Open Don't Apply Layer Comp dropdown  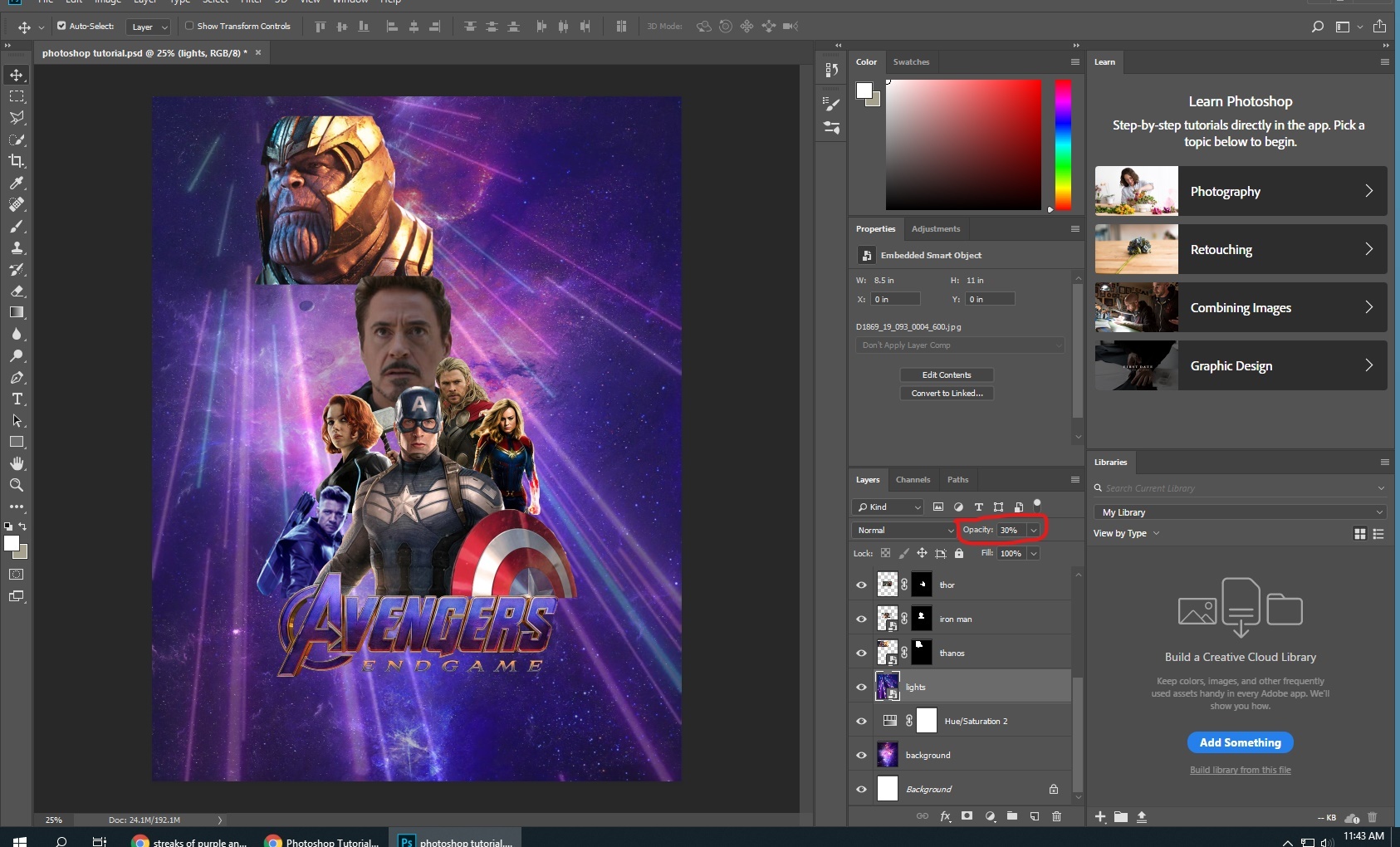(960, 345)
